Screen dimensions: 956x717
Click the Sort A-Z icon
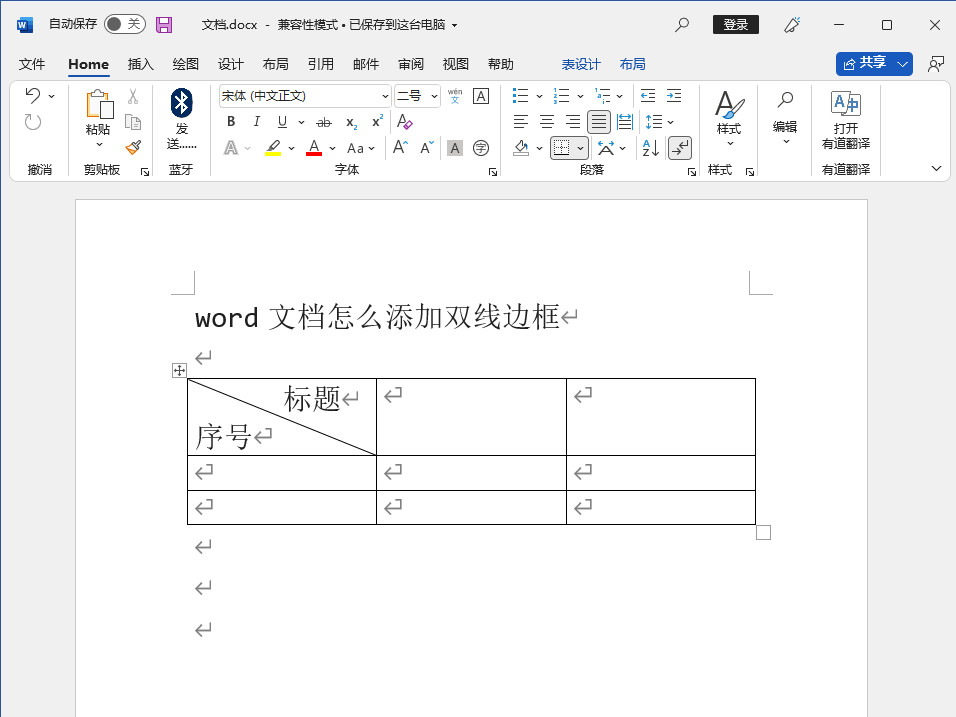(x=651, y=148)
